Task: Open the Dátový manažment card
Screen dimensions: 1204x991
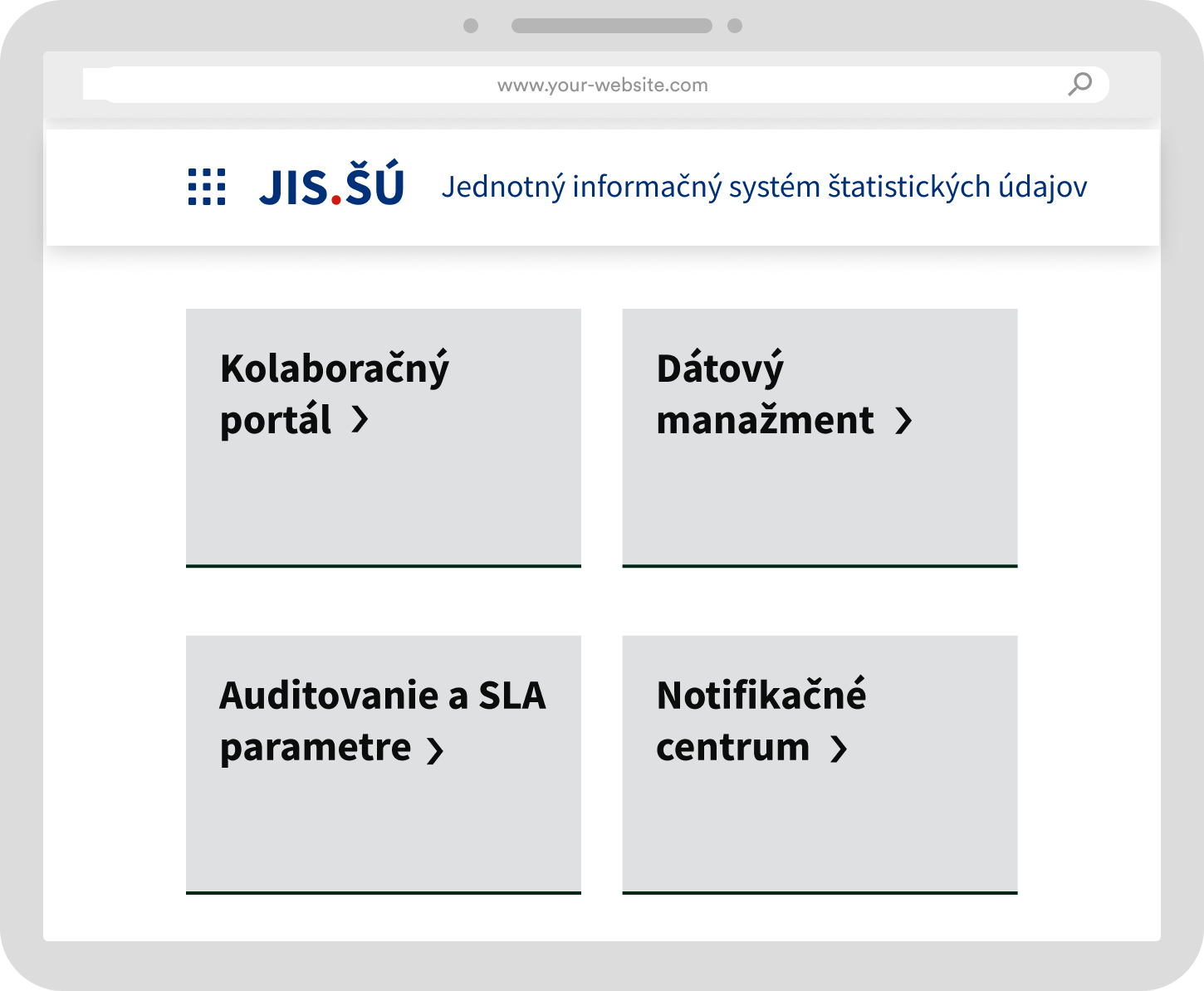Action: [x=820, y=438]
